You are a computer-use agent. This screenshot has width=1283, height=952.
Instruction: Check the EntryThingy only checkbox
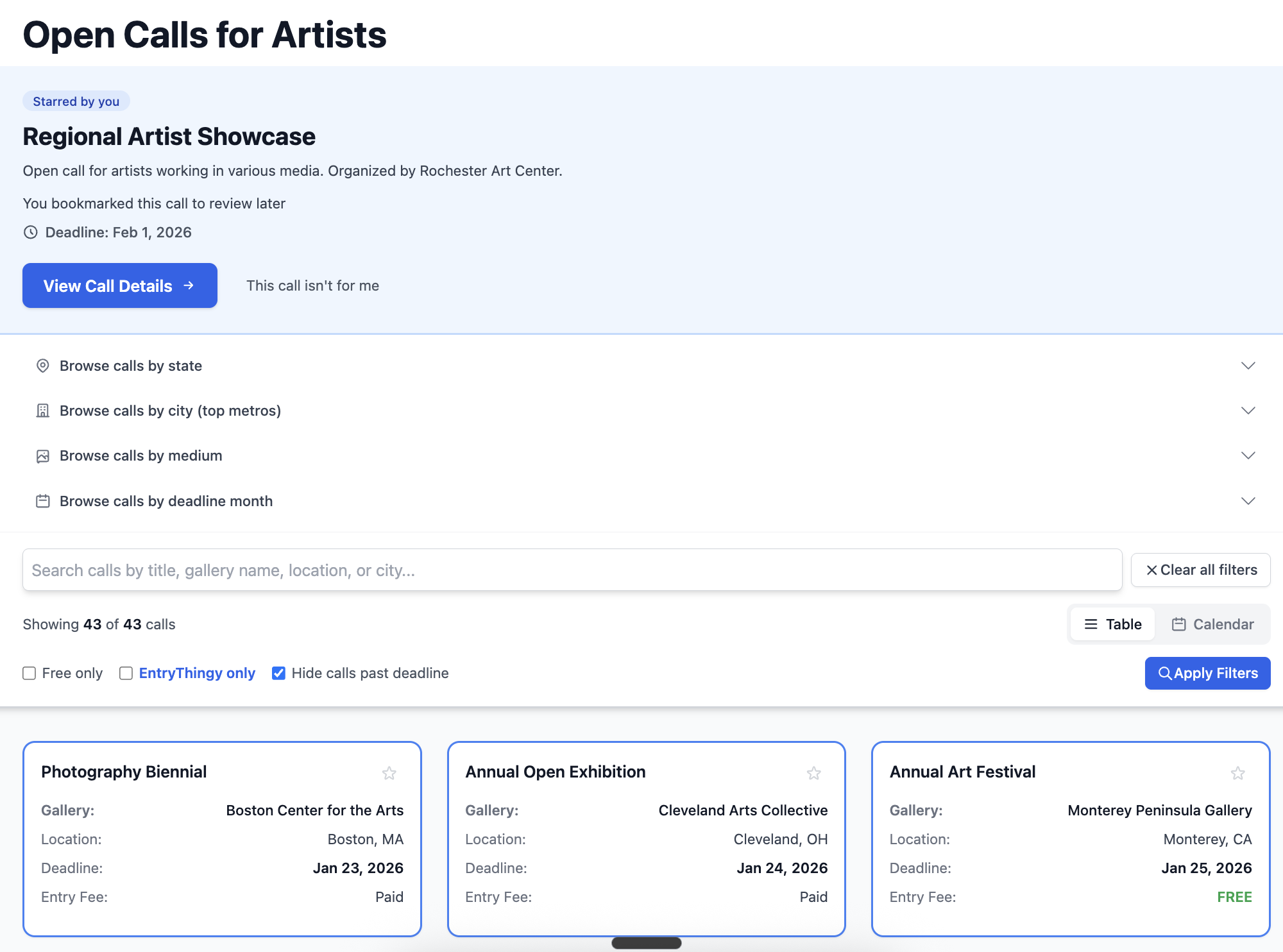(126, 673)
